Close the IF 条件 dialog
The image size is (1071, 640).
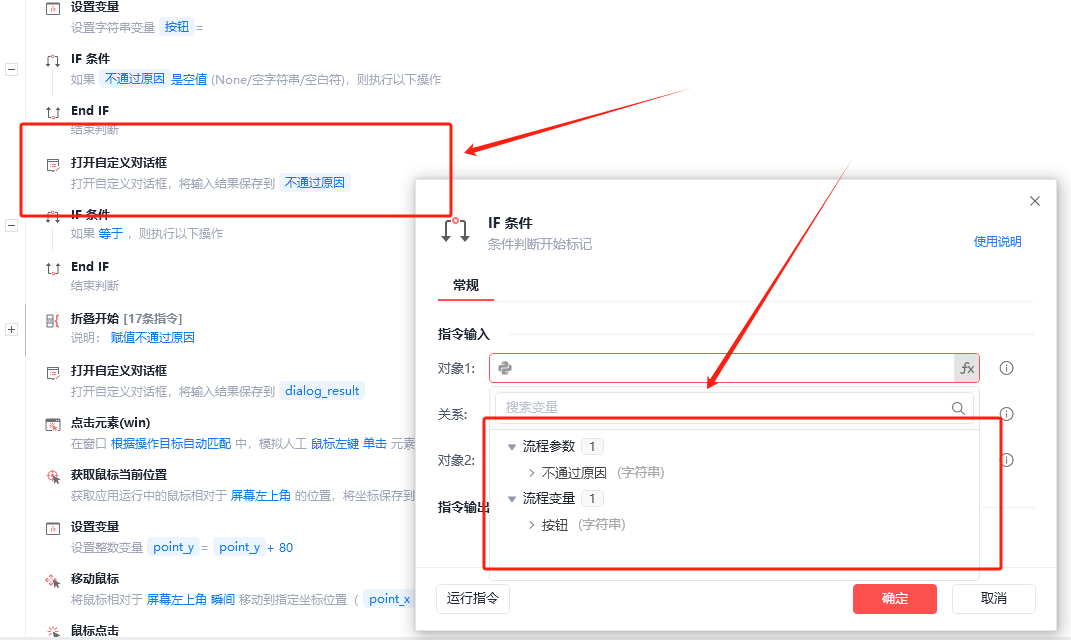tap(1035, 201)
